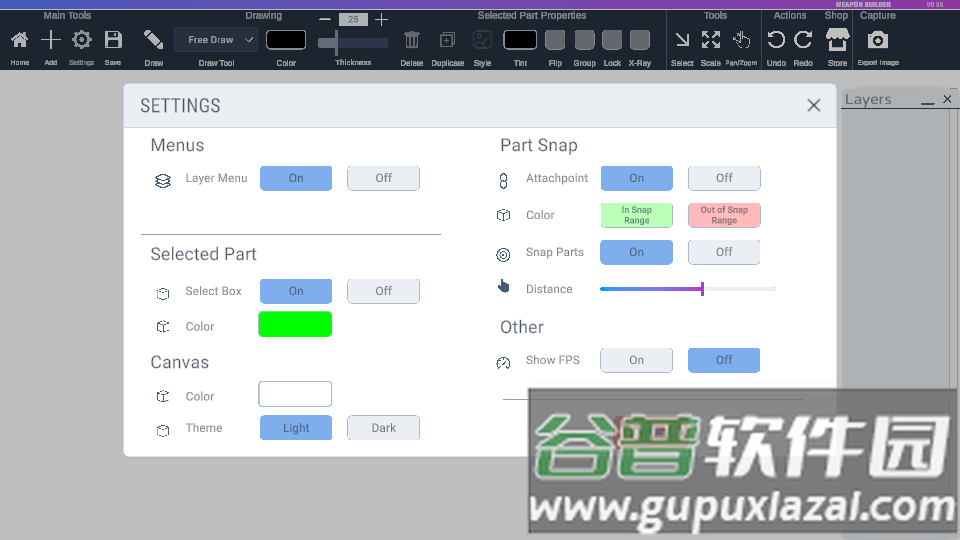Close the Settings dialog
Screen dimensions: 960x540
point(814,105)
